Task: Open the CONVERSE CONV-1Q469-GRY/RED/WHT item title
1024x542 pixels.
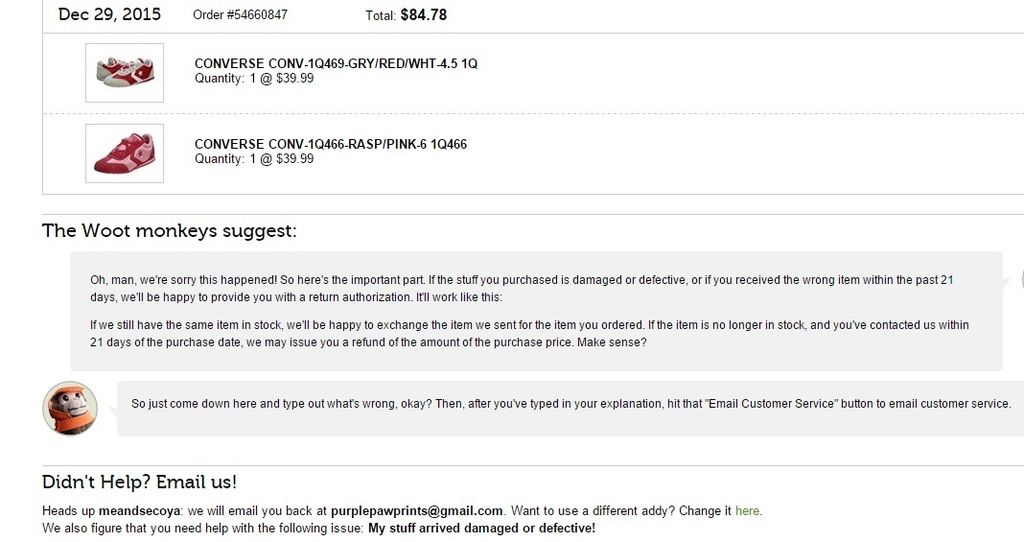Action: (x=336, y=64)
